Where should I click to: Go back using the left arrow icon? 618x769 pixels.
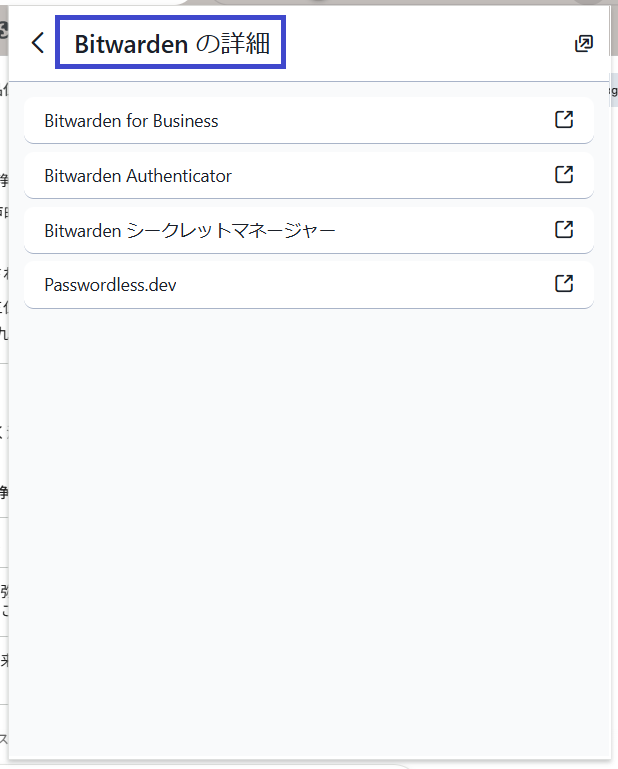pos(38,43)
